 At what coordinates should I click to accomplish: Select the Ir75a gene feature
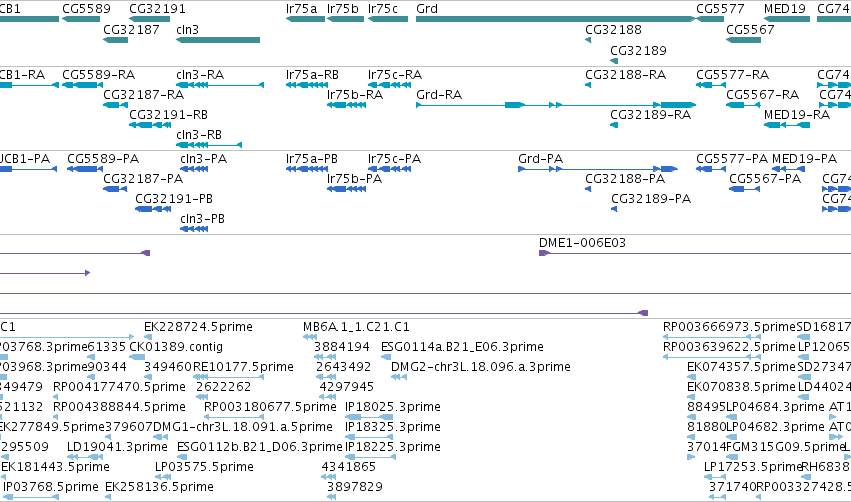click(305, 19)
